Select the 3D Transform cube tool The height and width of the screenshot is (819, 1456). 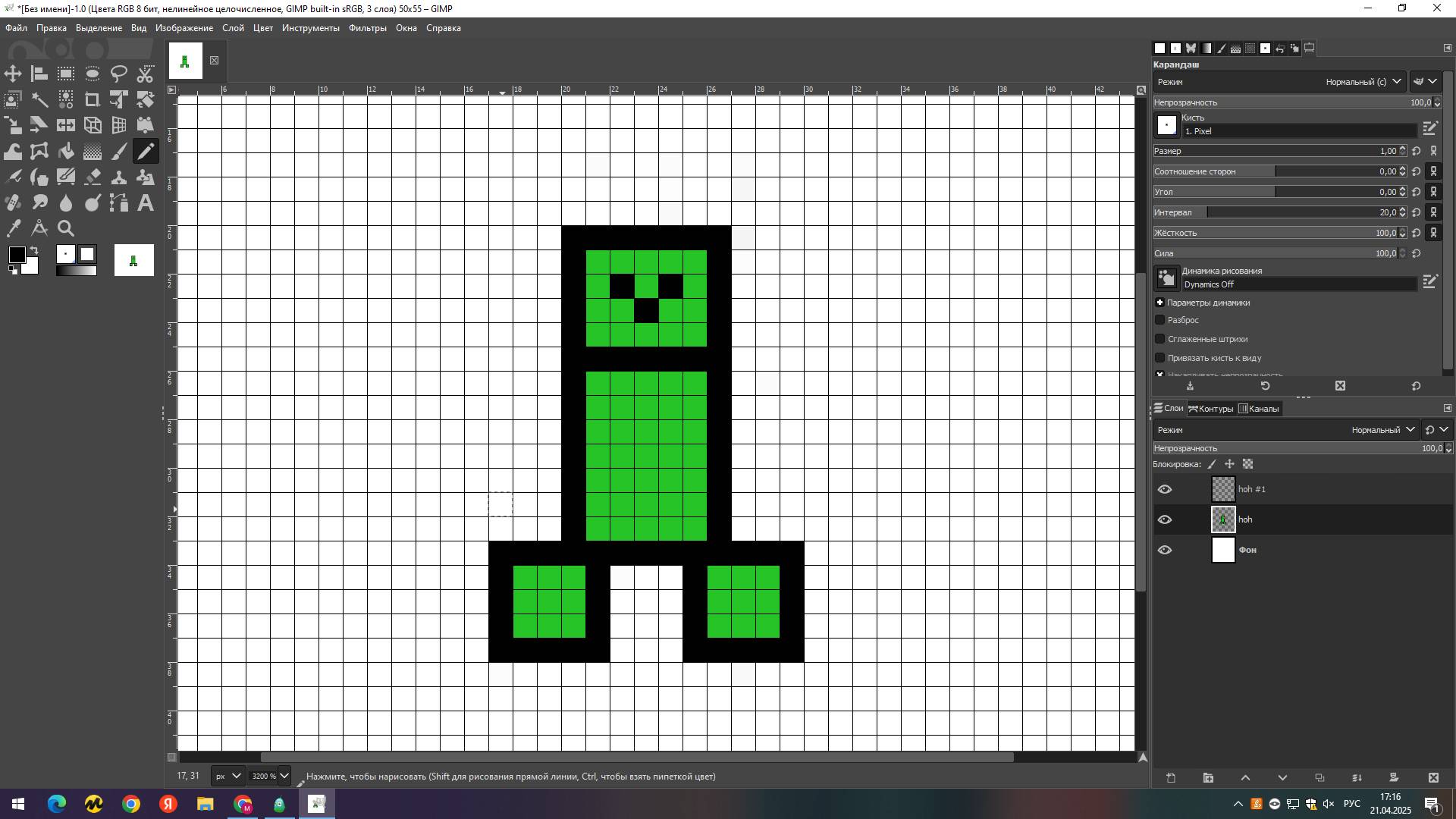(93, 125)
